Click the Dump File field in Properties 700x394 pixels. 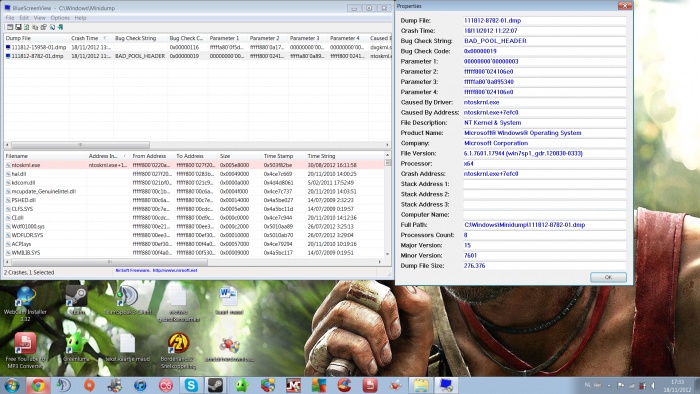click(544, 21)
